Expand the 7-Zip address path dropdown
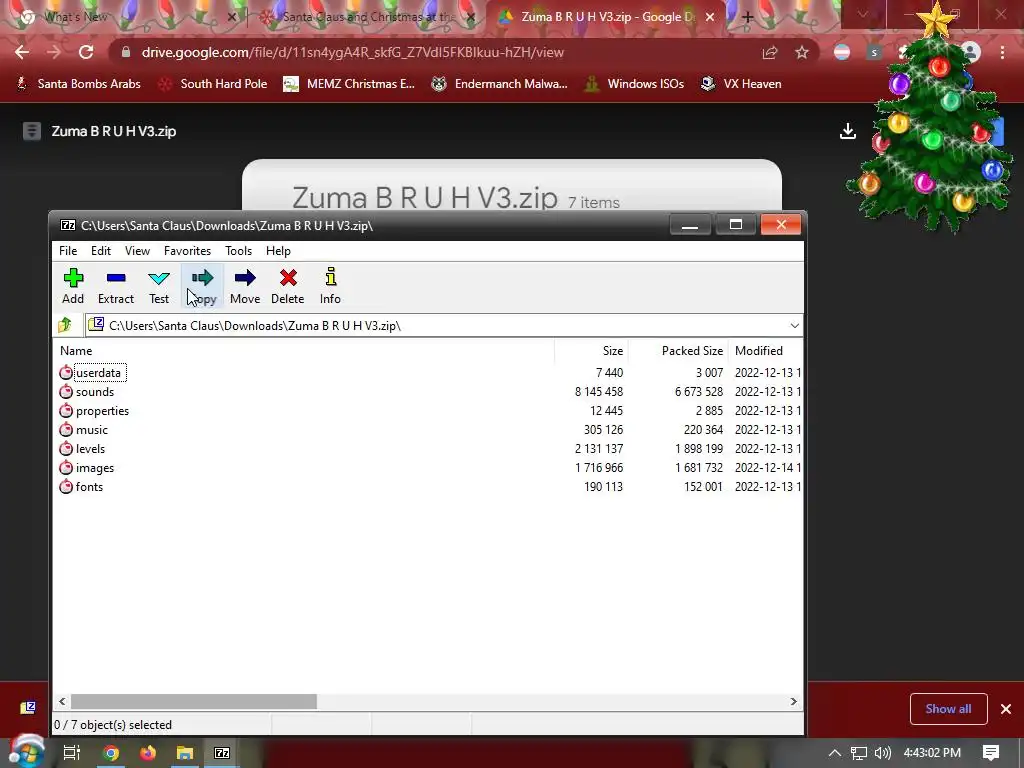Image resolution: width=1024 pixels, height=768 pixels. click(x=794, y=325)
